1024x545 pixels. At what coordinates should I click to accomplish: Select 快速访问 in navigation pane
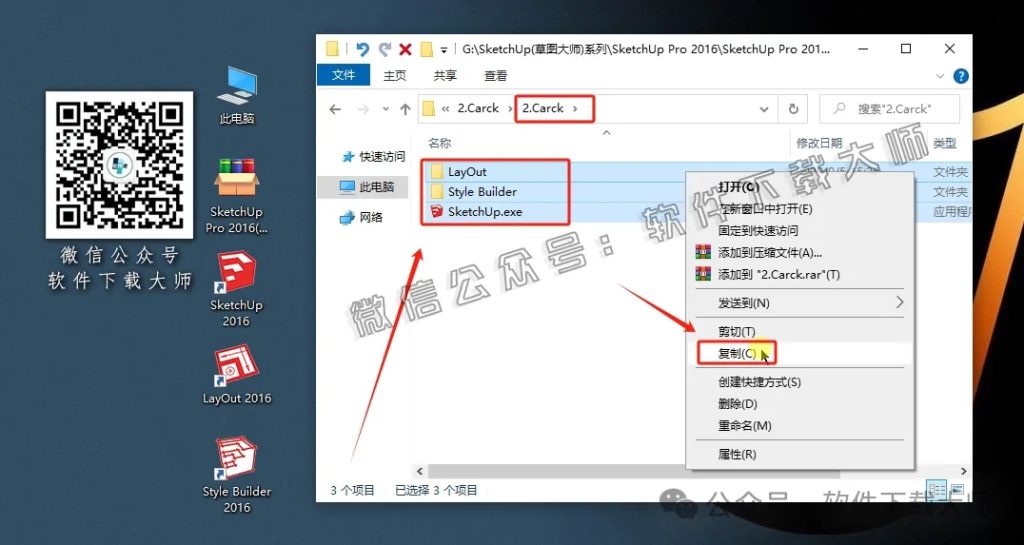coord(374,157)
